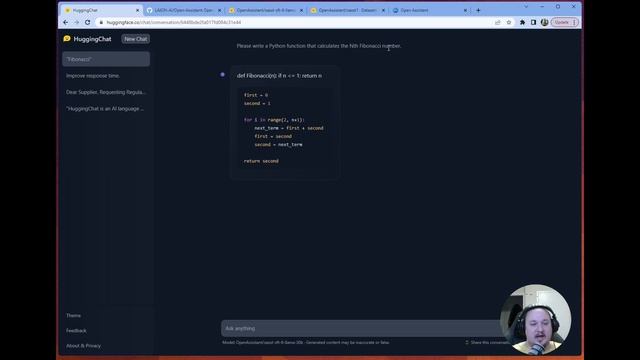Close the LAION-AI/Open-Assistant tab

click(x=219, y=10)
